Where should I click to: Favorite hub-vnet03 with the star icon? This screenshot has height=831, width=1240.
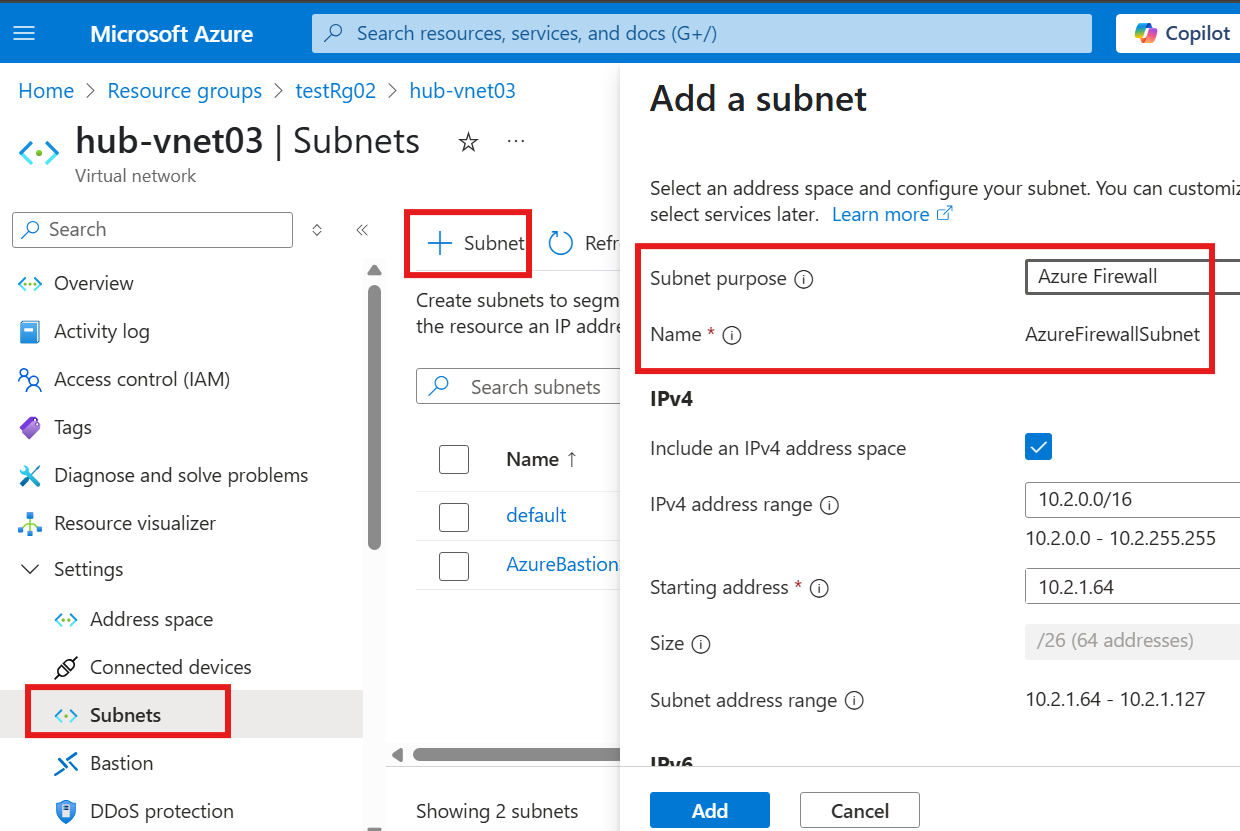[468, 142]
